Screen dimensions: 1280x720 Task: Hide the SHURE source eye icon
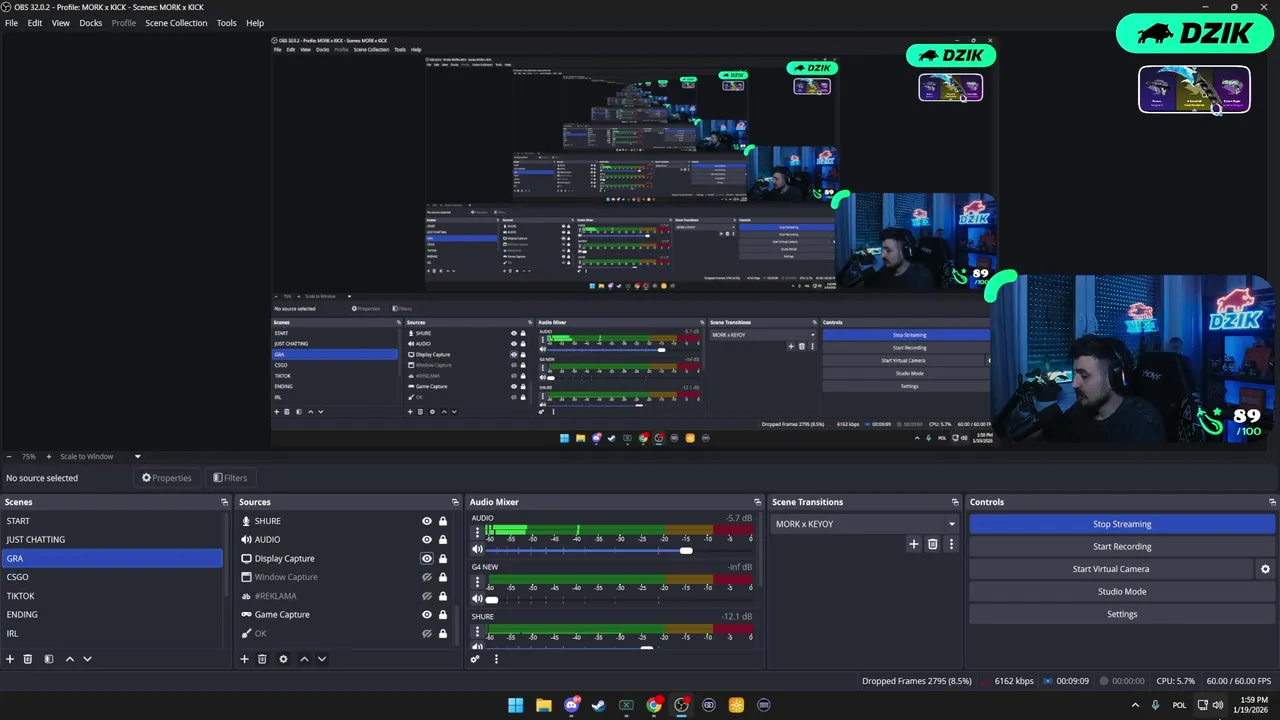pyautogui.click(x=427, y=521)
